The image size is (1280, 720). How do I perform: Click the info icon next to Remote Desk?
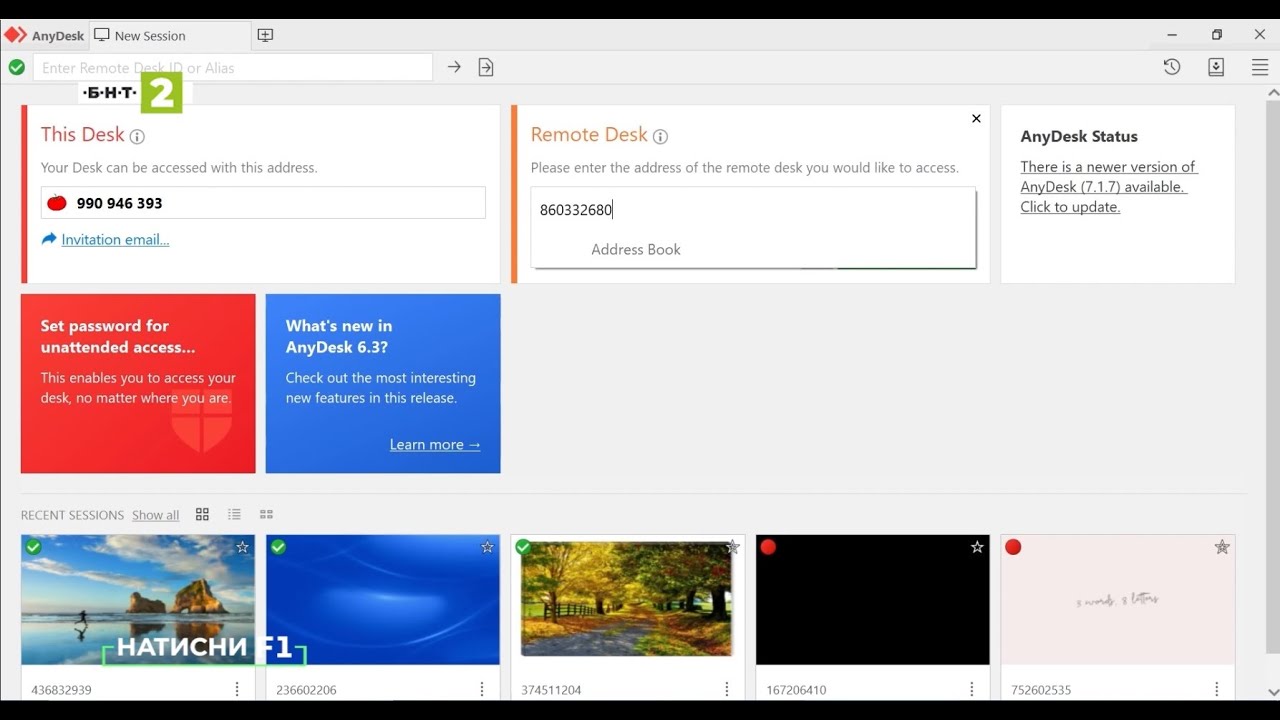click(x=660, y=136)
